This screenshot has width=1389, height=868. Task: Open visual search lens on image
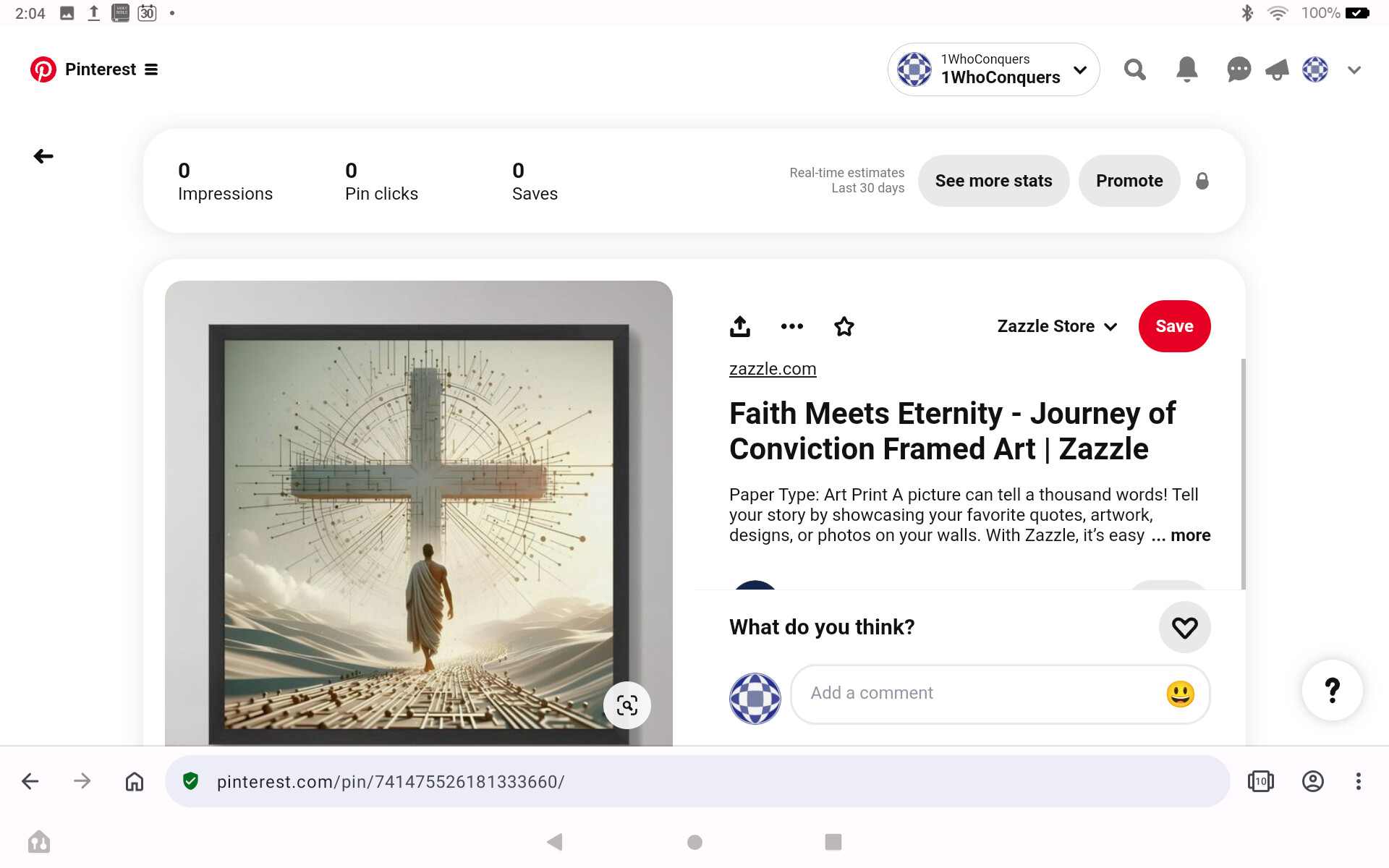627,705
